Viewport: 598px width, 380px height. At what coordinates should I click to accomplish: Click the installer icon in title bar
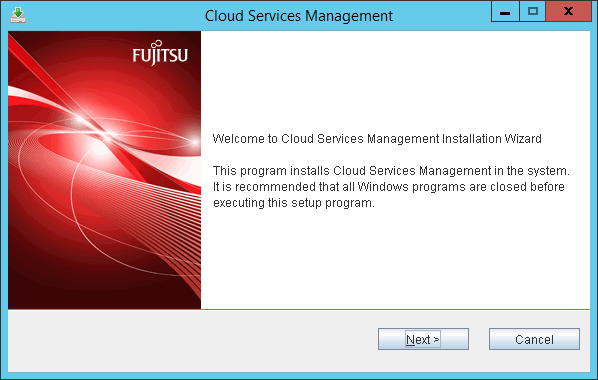(x=18, y=15)
